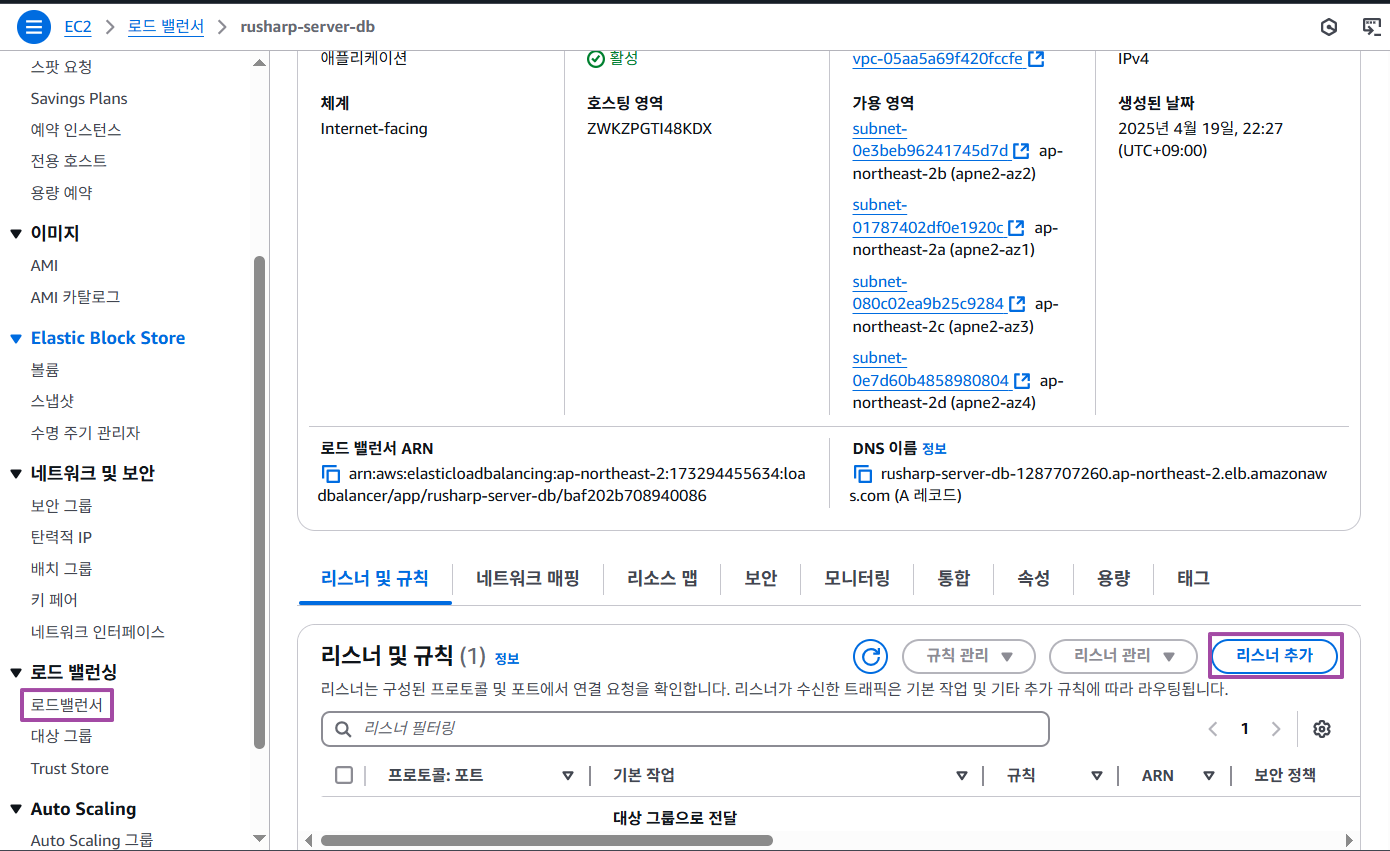Screen dimensions: 1390x851
Task: Open 네트워크 인터페이스 in the sidebar
Action: coord(98,632)
